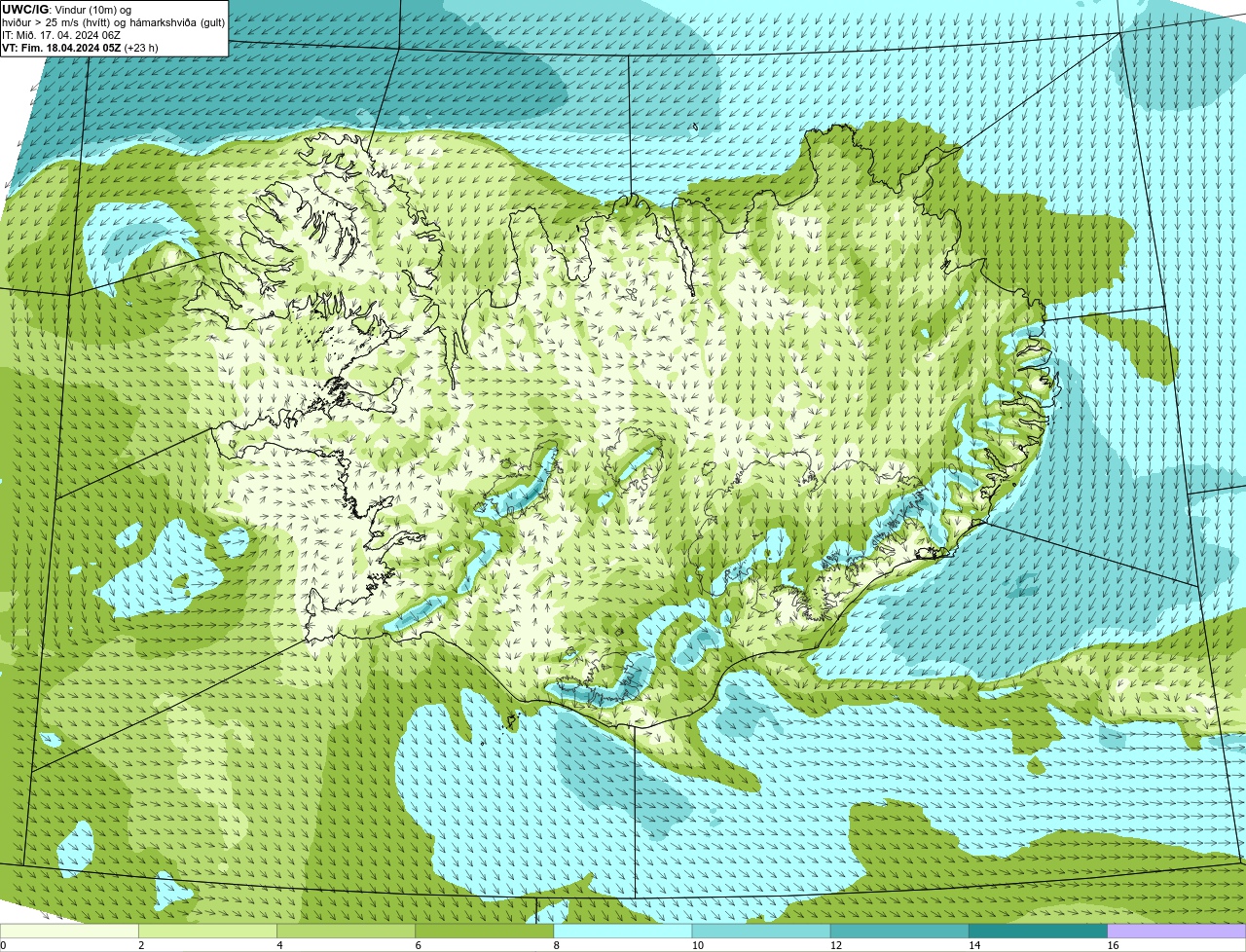Click the tiny island north of the coast
The image size is (1246, 952).
click(x=695, y=127)
